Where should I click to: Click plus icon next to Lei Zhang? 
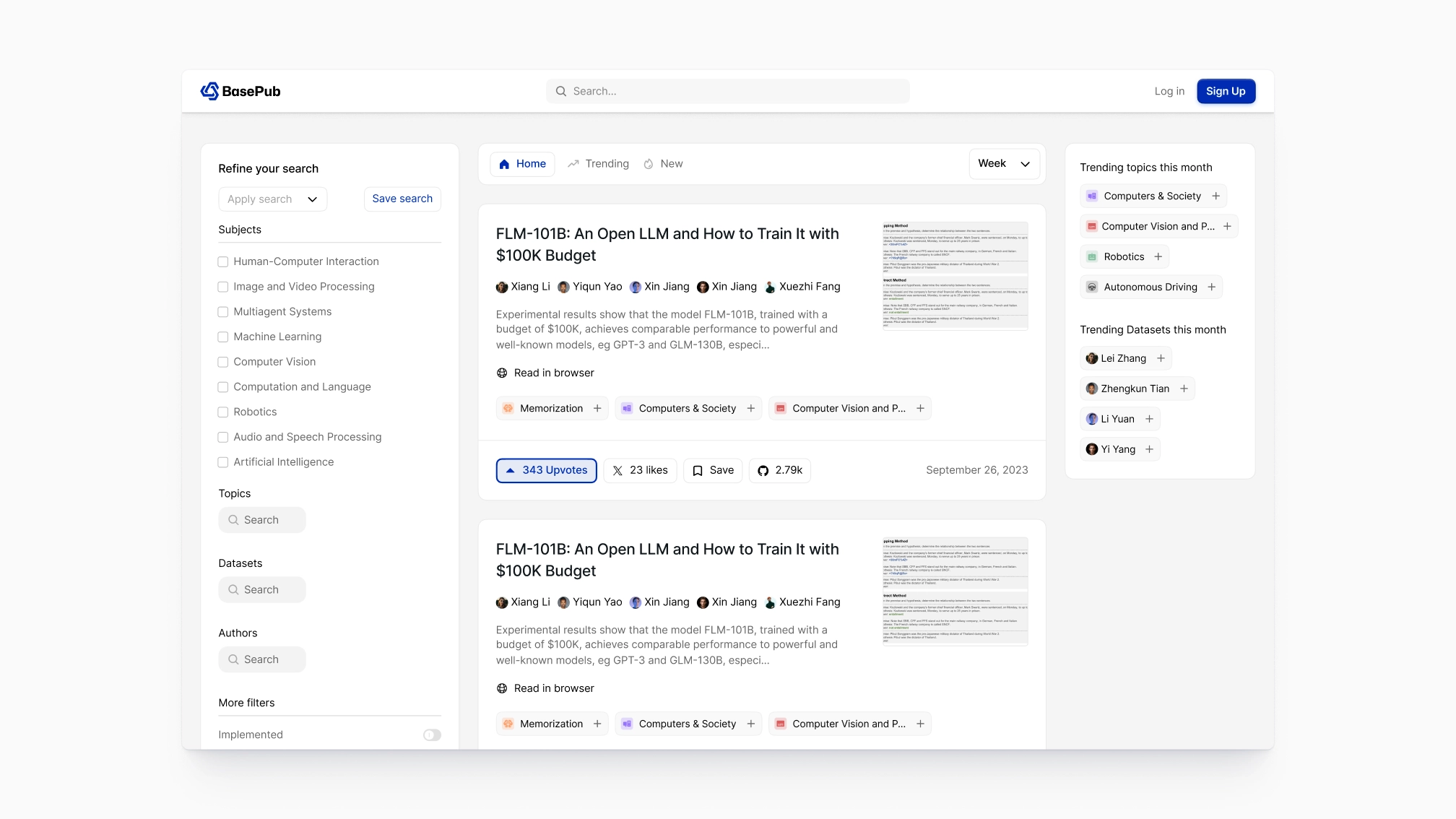[x=1161, y=359]
